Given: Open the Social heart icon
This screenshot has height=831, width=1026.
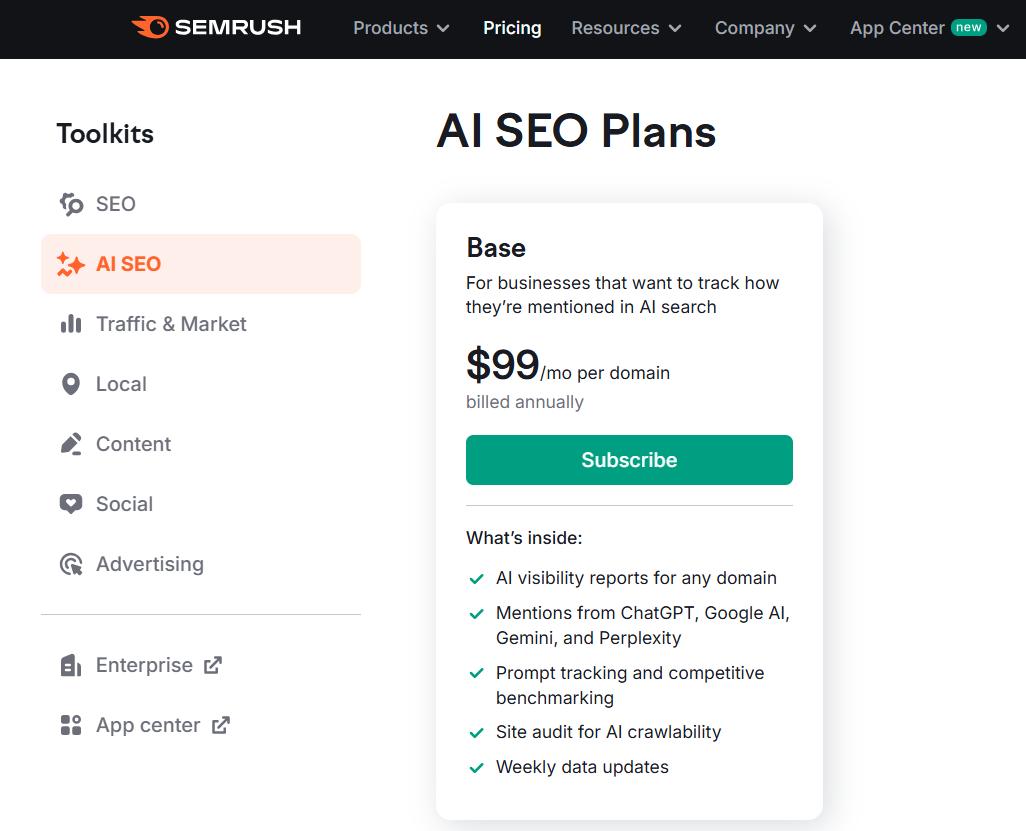Looking at the screenshot, I should [70, 503].
